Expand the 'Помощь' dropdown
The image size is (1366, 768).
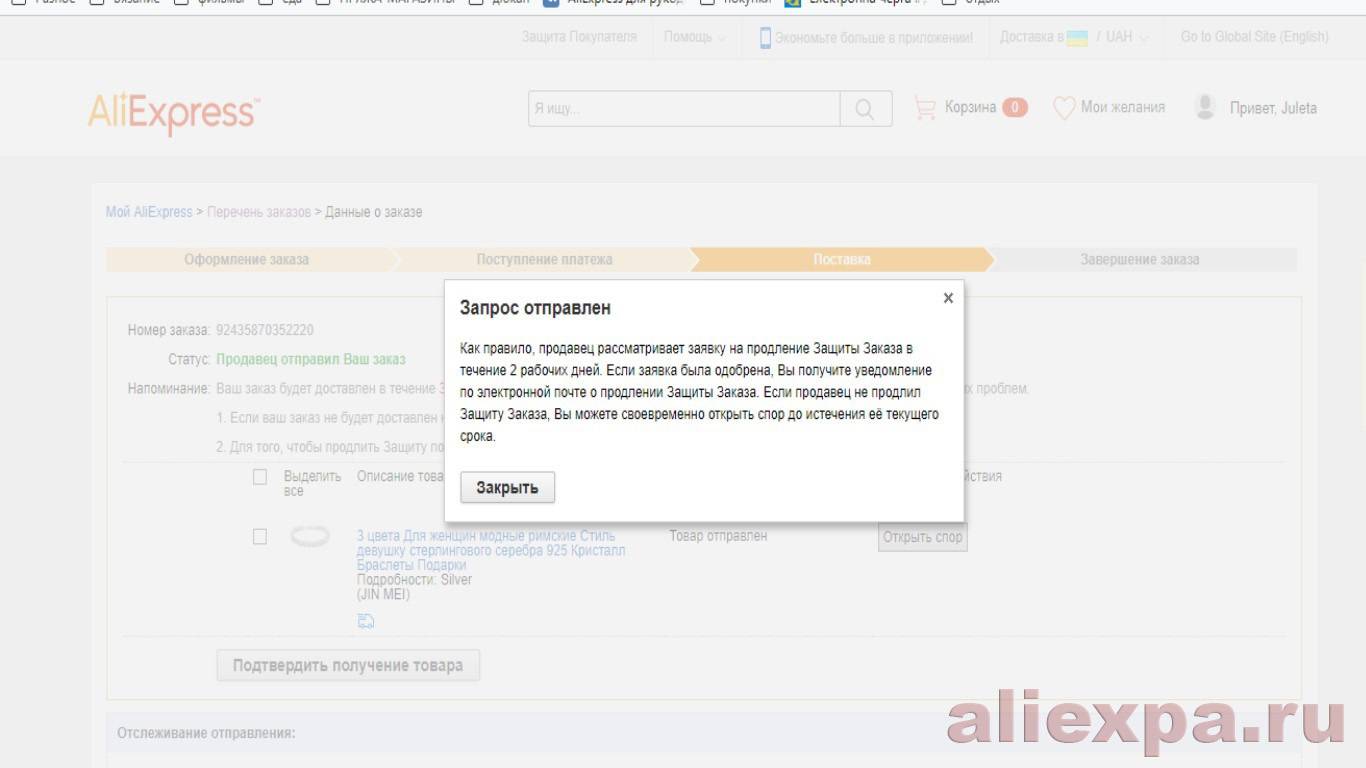pyautogui.click(x=695, y=37)
